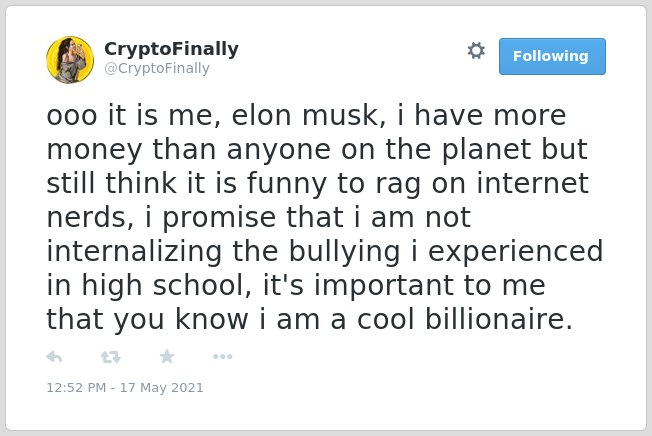This screenshot has width=652, height=436.
Task: Click the word "nerds" in the tweet
Action: pos(86,217)
